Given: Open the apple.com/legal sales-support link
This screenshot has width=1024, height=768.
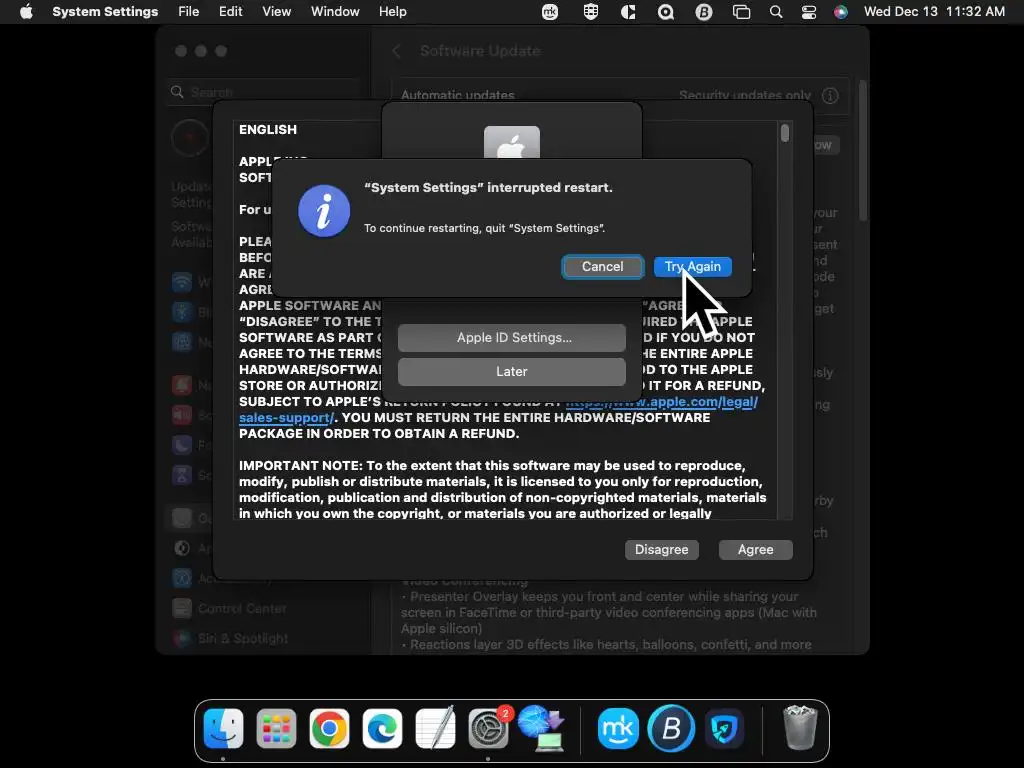Looking at the screenshot, I should point(286,417).
